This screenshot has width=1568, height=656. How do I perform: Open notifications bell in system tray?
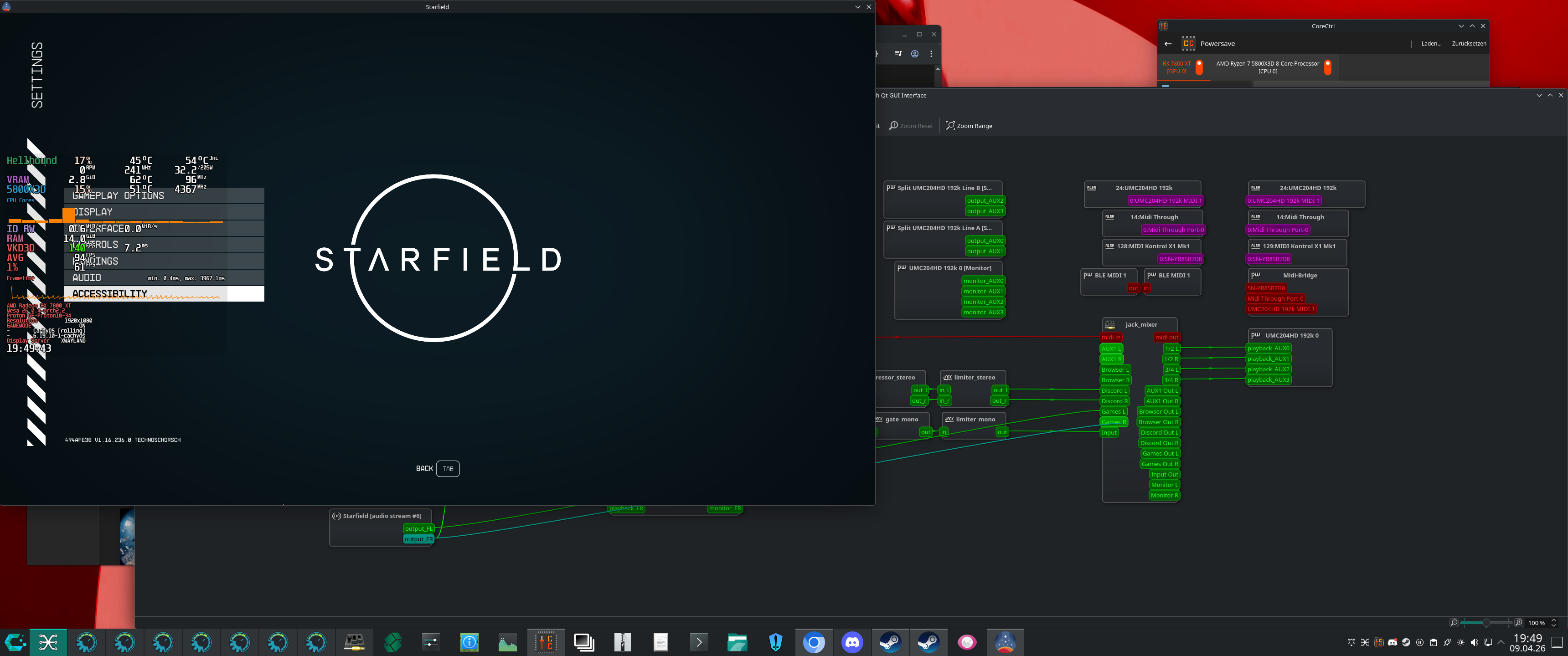tap(1351, 642)
